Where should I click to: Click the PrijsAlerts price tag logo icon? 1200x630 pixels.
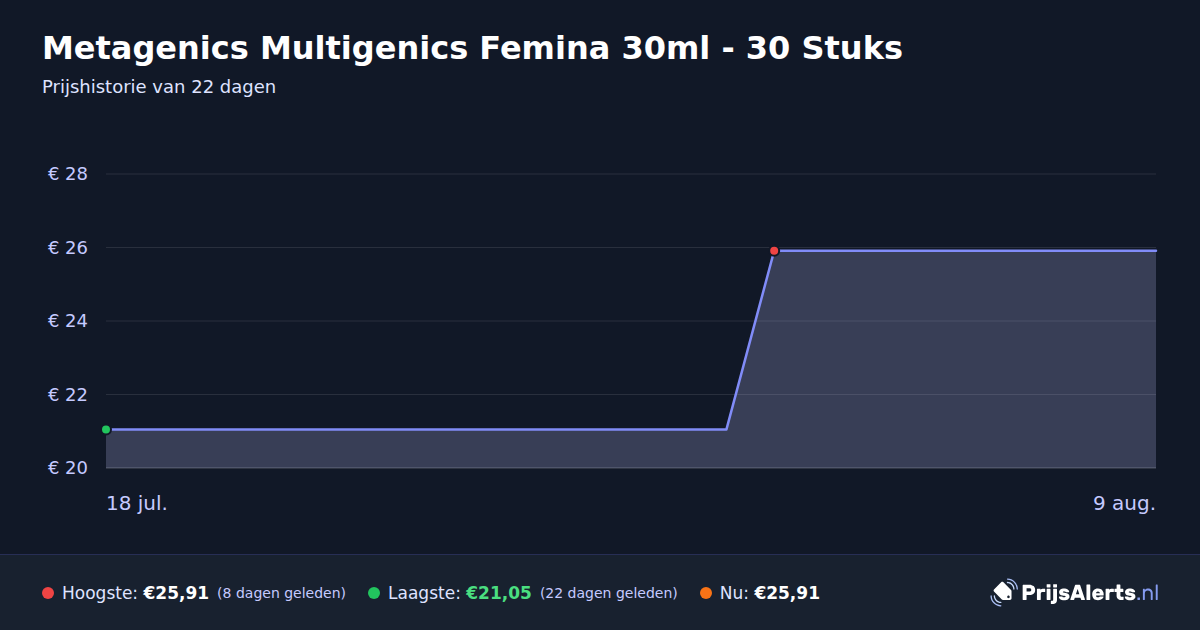pos(1003,593)
